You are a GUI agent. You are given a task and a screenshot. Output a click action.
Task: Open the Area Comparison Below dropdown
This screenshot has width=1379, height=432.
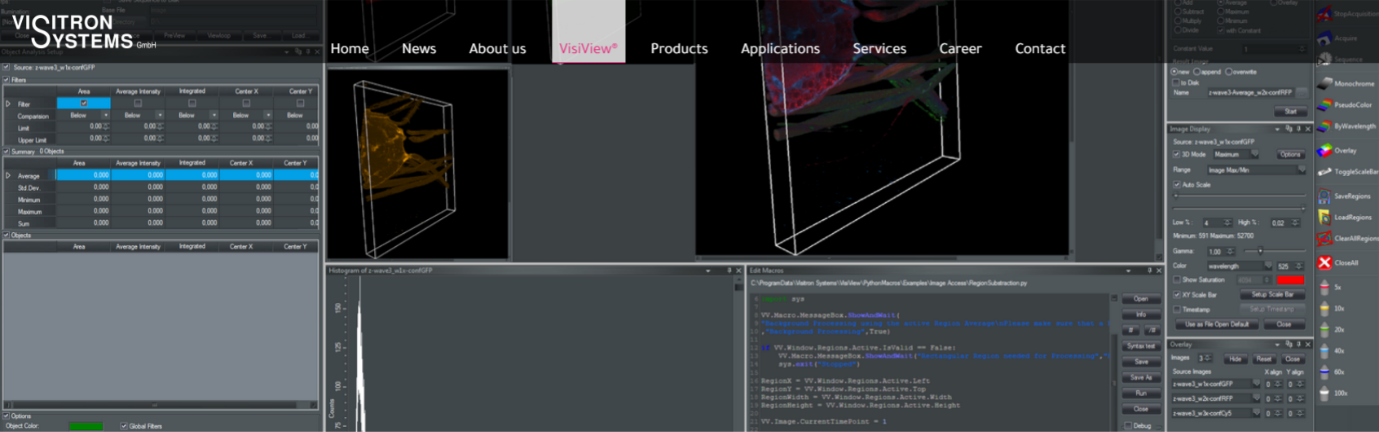click(x=84, y=115)
